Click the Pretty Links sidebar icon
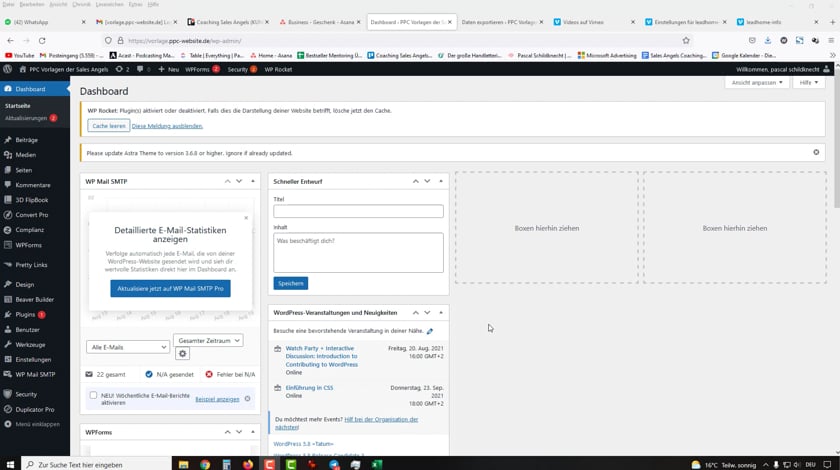840x470 pixels. 8,265
